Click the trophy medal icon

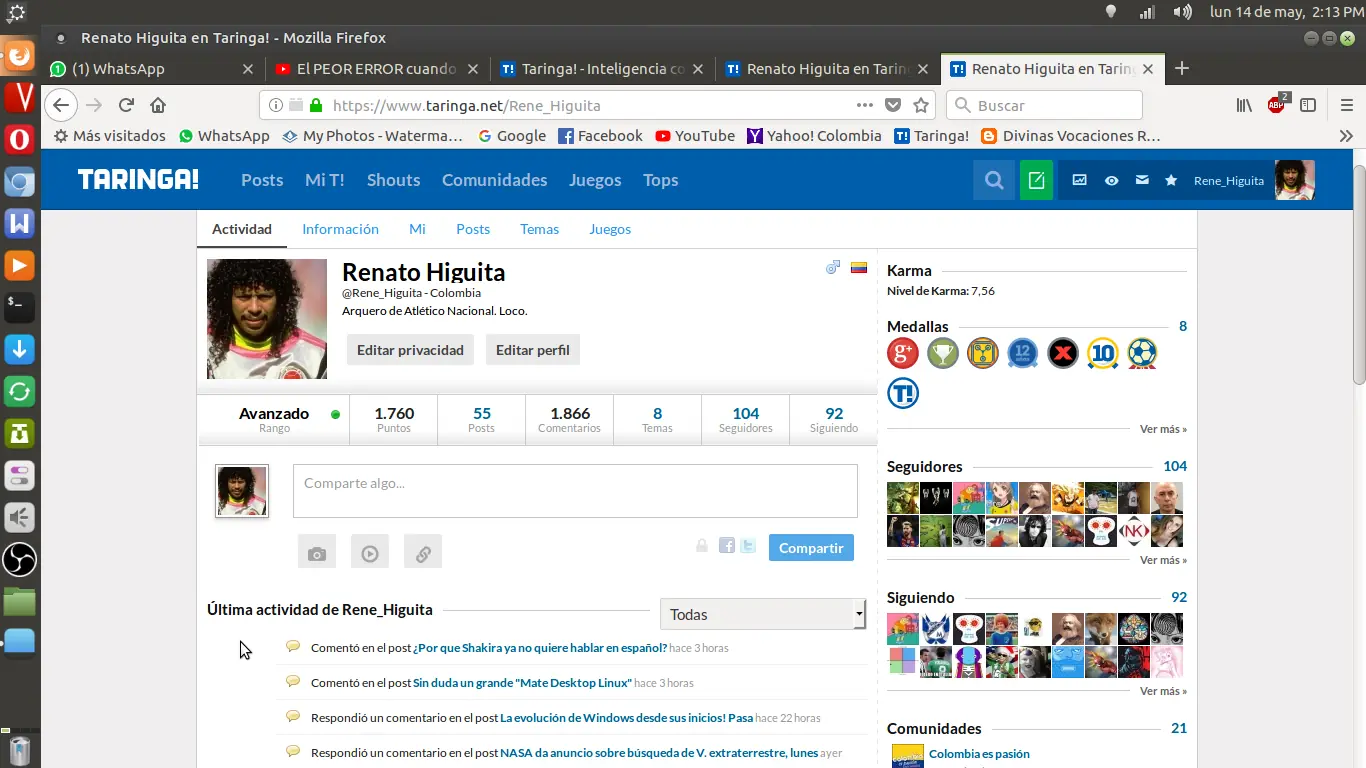[943, 352]
